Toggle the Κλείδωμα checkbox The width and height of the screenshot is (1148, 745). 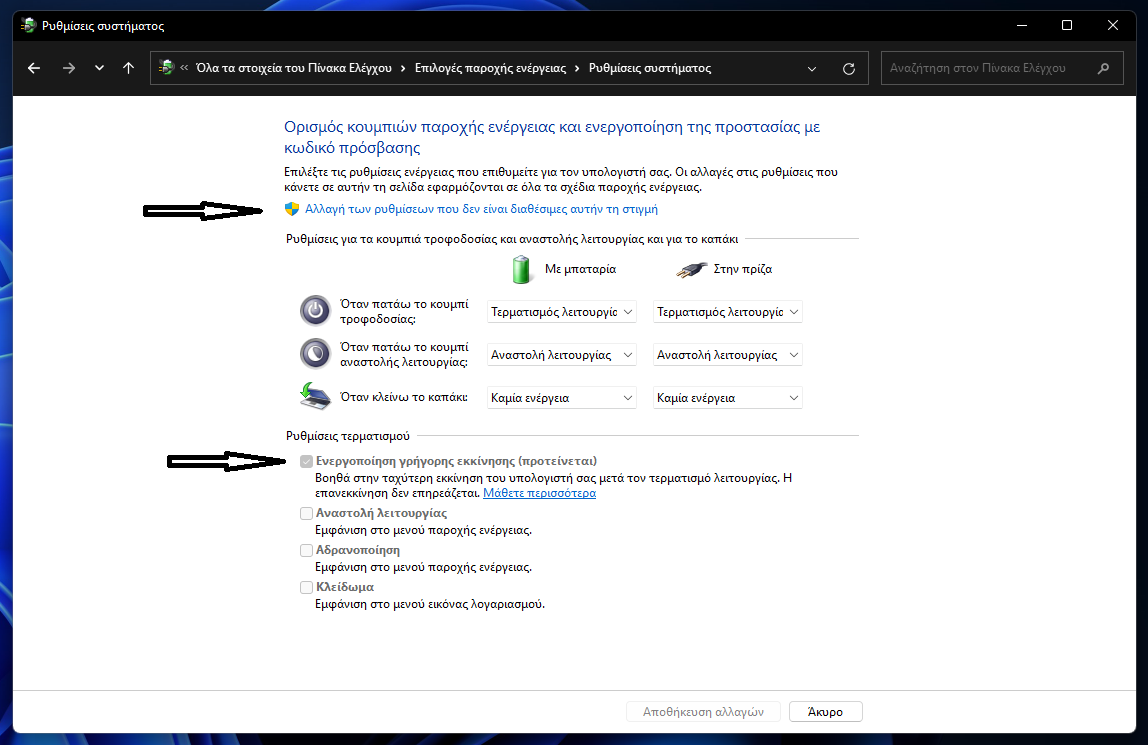[x=307, y=587]
